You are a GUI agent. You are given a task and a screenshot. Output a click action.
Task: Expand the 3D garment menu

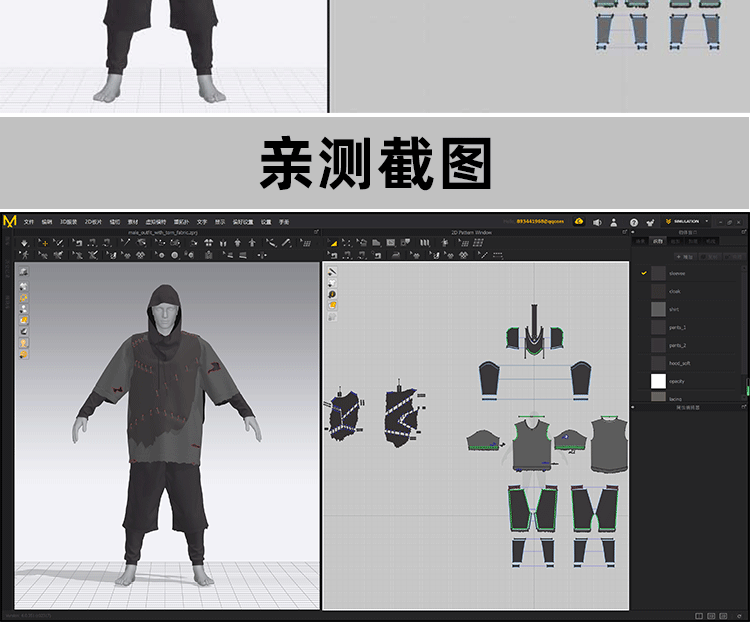(68, 222)
